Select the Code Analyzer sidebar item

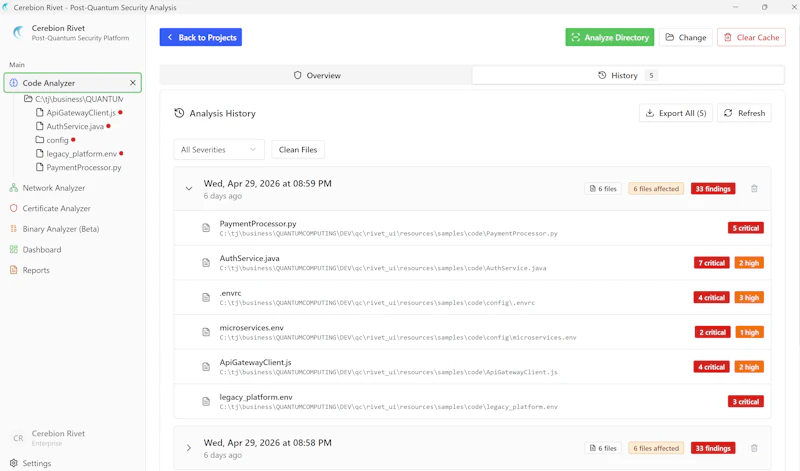point(72,83)
